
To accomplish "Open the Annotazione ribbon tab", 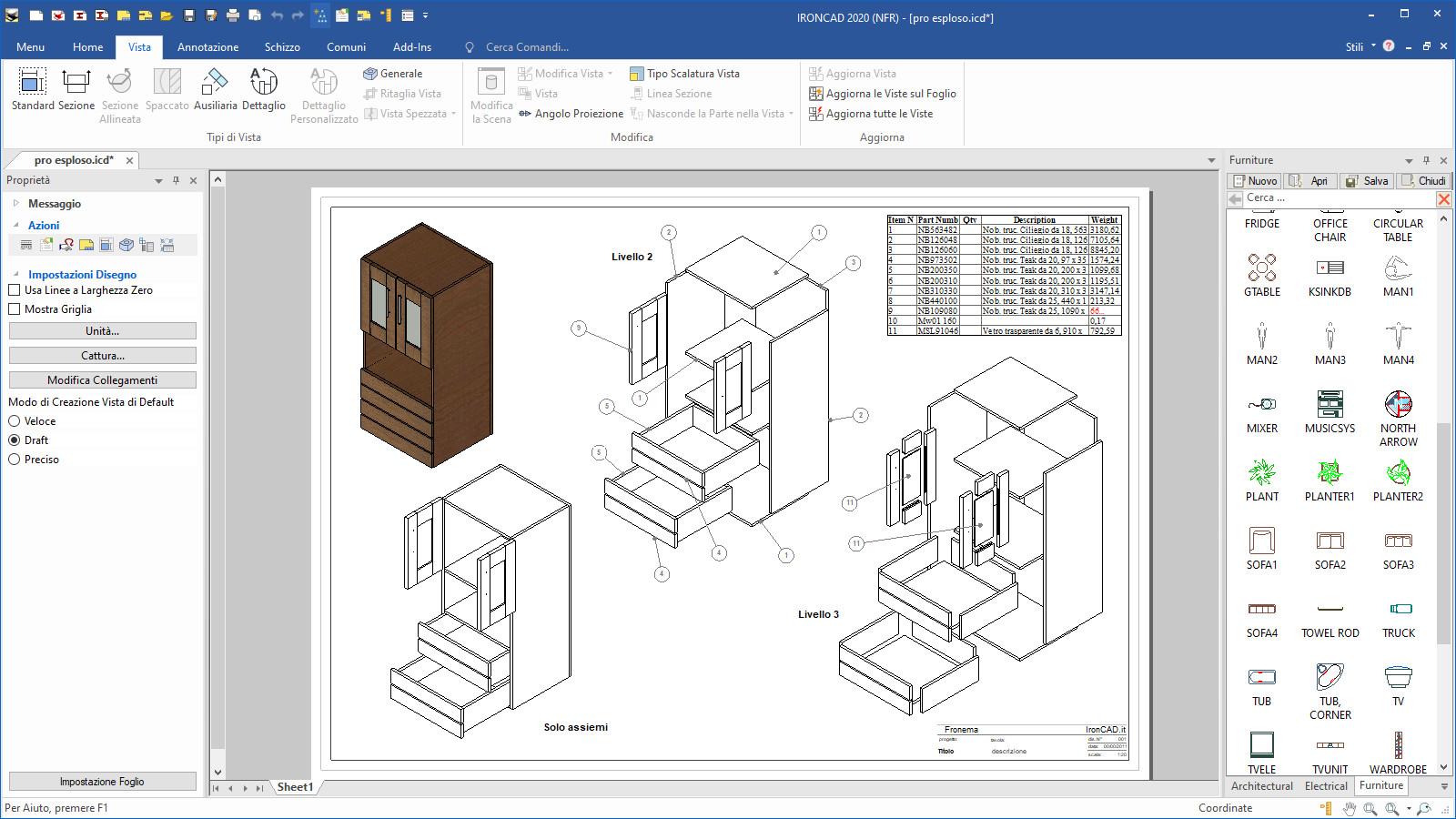I will coord(207,46).
